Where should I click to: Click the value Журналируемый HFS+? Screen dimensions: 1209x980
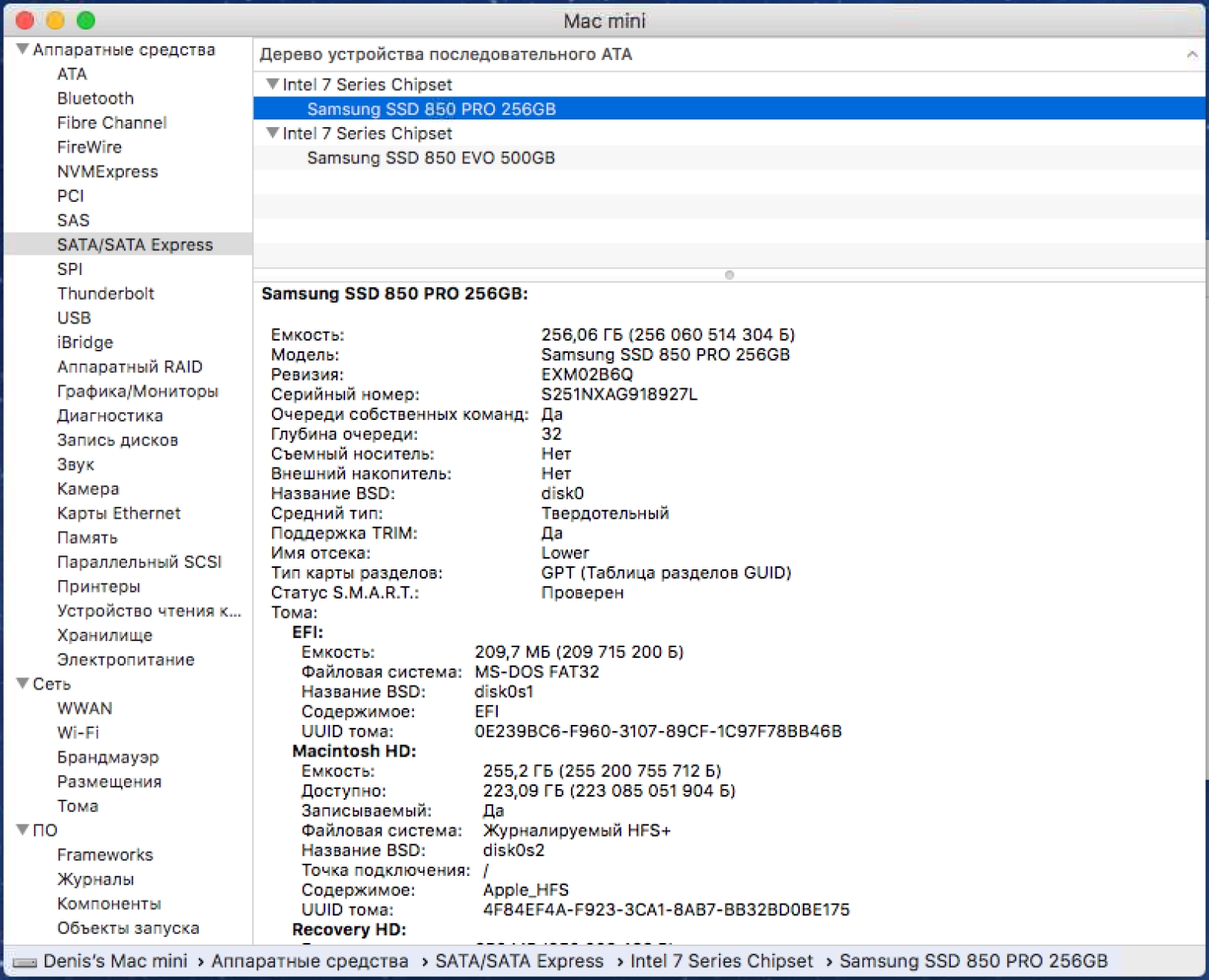tap(576, 831)
